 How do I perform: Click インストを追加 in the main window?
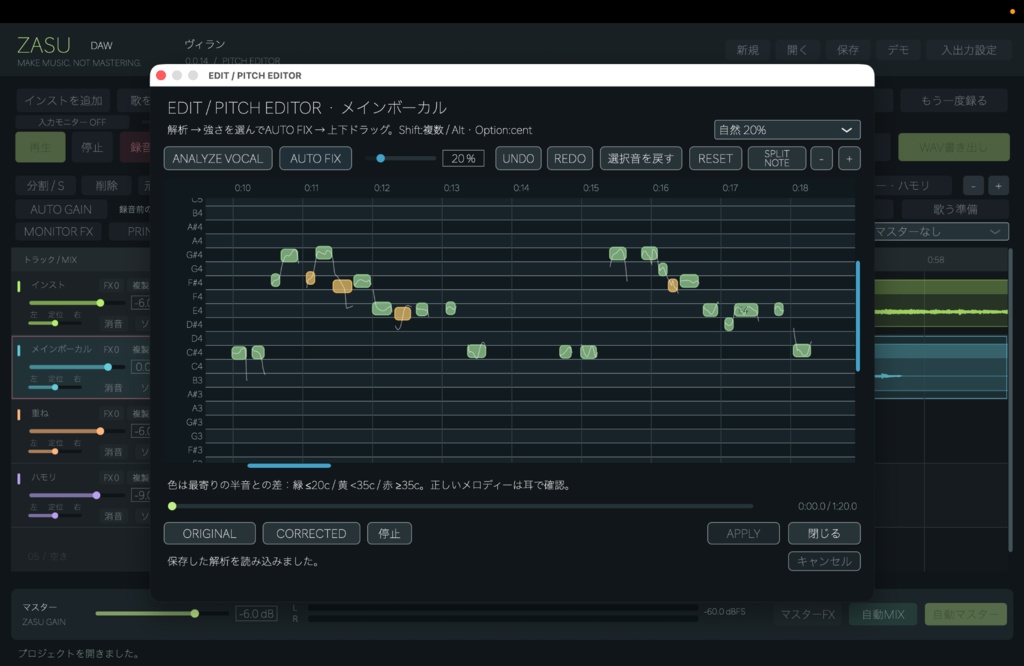[63, 101]
